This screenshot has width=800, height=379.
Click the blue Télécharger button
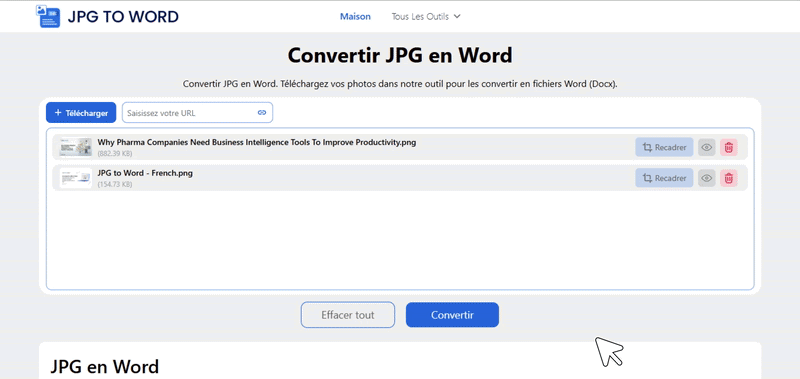coord(81,113)
